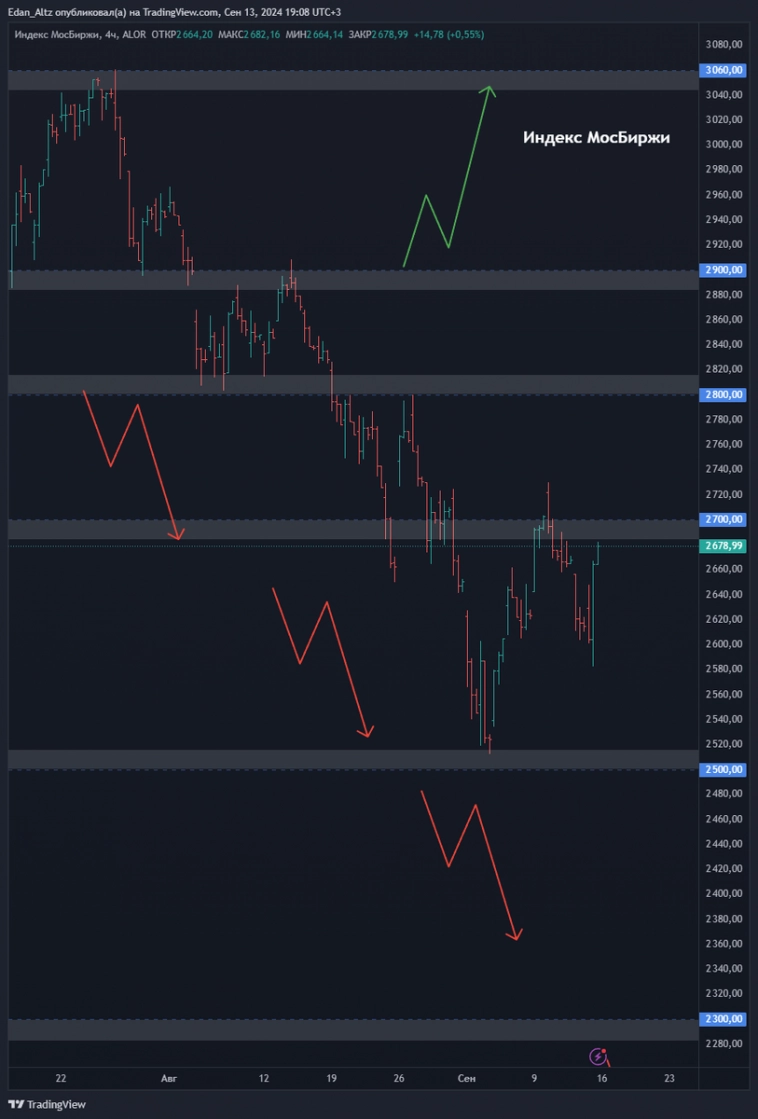Click the 3000,00 price axis label
758x1119 pixels.
[725, 144]
